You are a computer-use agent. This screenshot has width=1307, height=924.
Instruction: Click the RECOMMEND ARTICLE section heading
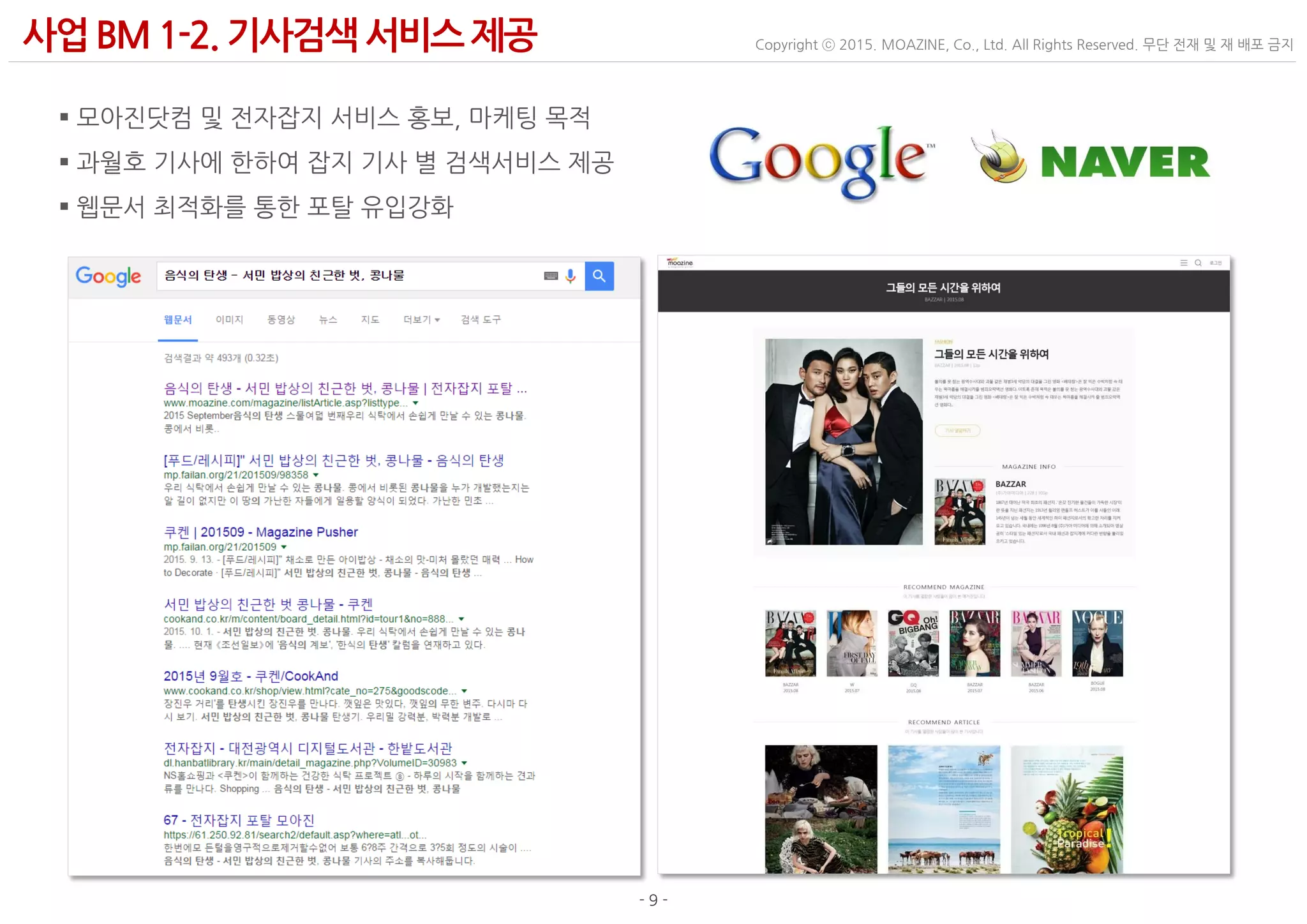pyautogui.click(x=944, y=722)
